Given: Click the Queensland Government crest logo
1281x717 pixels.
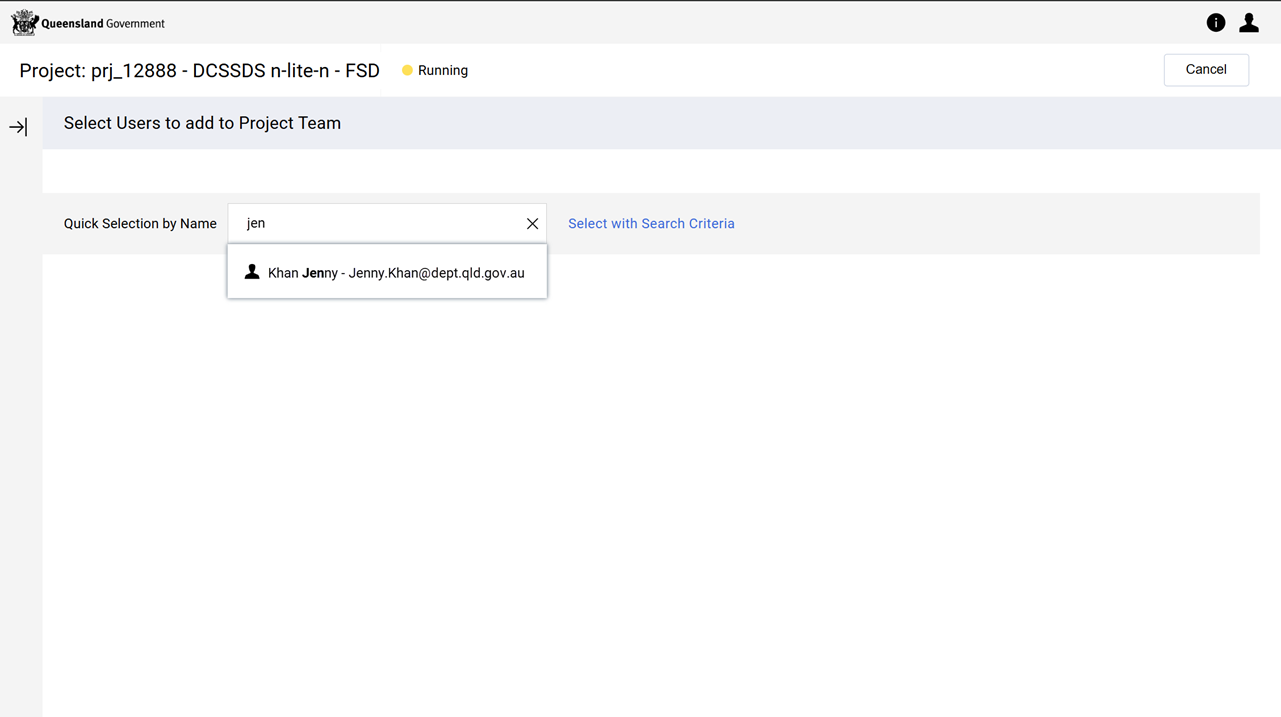Looking at the screenshot, I should click(x=24, y=22).
